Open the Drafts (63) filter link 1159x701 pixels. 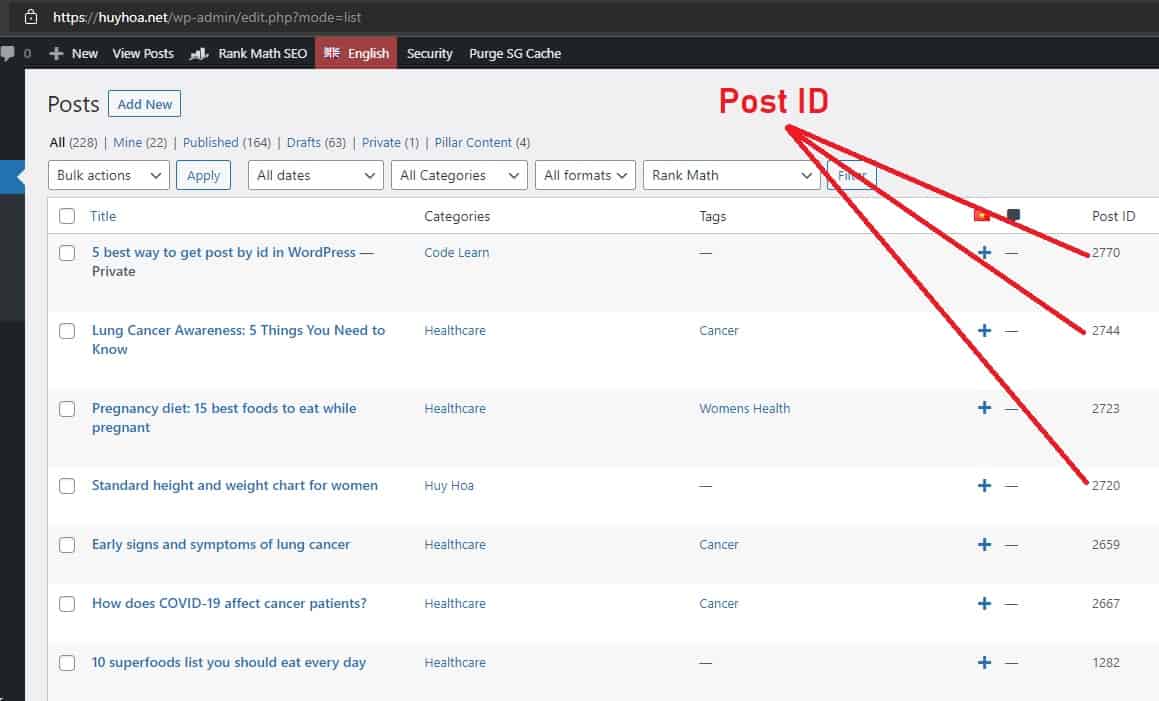click(x=316, y=142)
